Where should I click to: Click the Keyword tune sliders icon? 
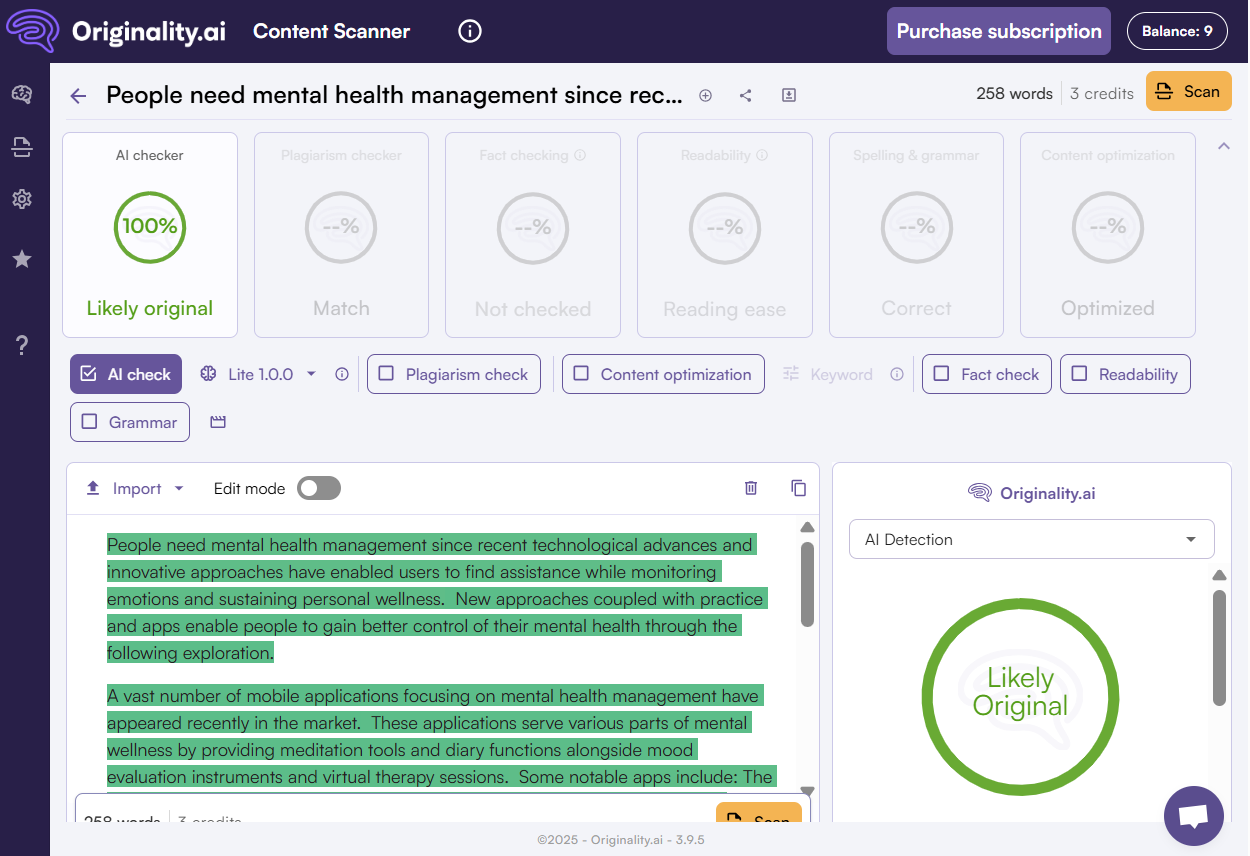791,374
